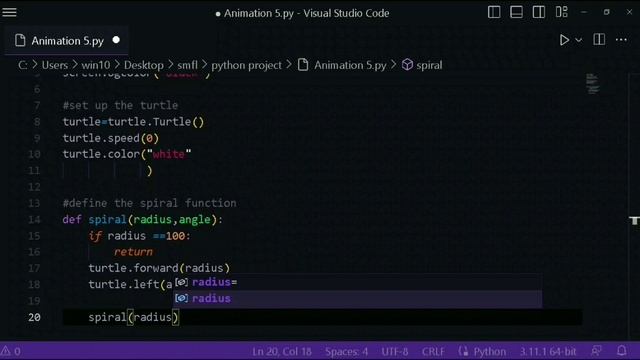Screen dimensions: 640x360
Task: Click the code minimap preview
Action: (x=593, y=84)
